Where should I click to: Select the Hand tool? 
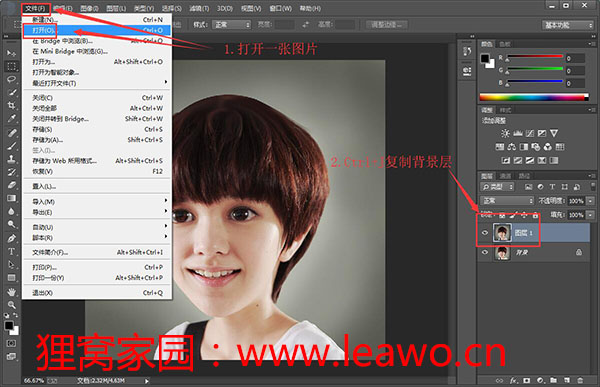click(11, 292)
